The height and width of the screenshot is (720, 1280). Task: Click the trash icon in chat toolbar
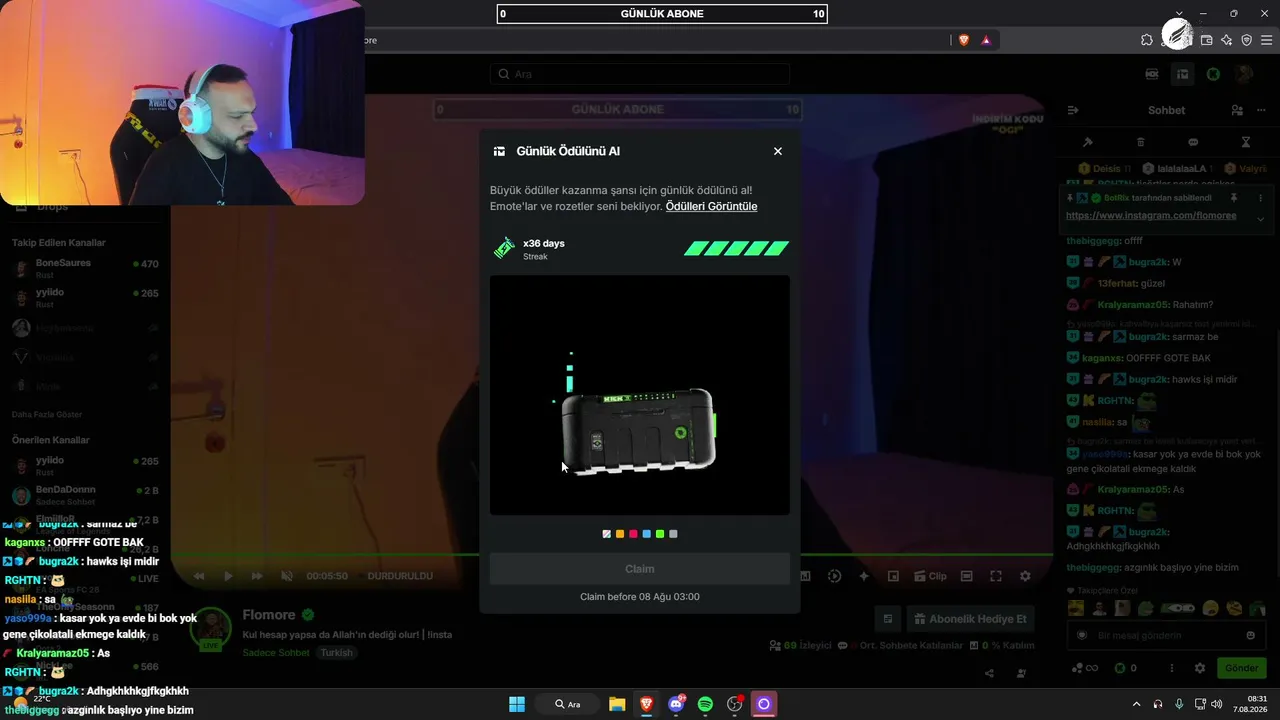coord(1141,142)
